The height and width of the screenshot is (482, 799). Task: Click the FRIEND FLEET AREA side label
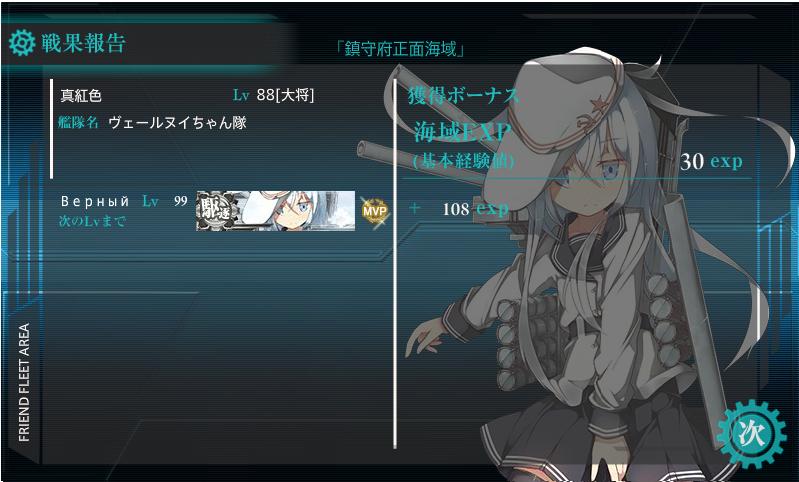point(24,382)
